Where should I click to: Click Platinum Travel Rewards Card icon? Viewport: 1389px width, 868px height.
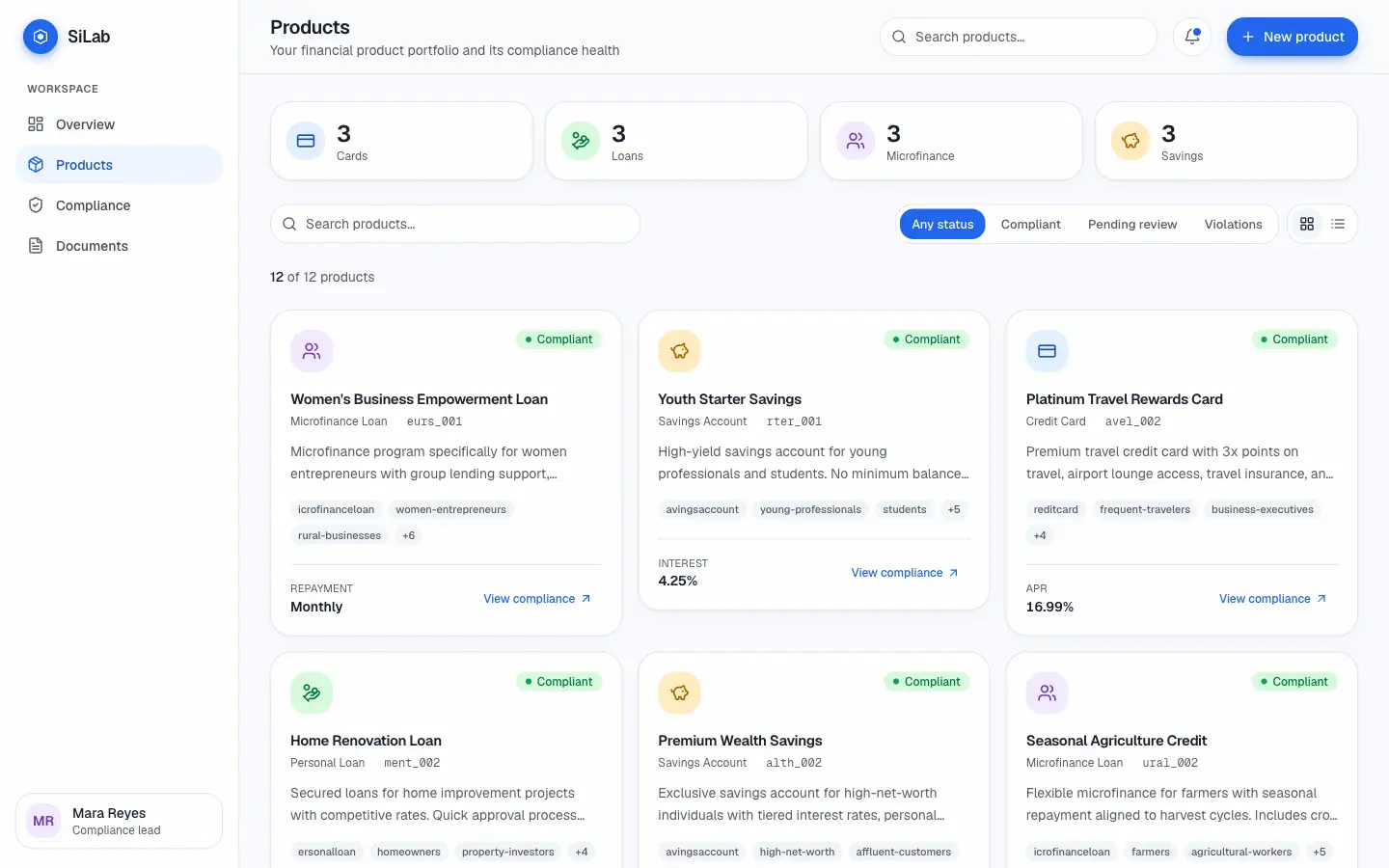1047,351
